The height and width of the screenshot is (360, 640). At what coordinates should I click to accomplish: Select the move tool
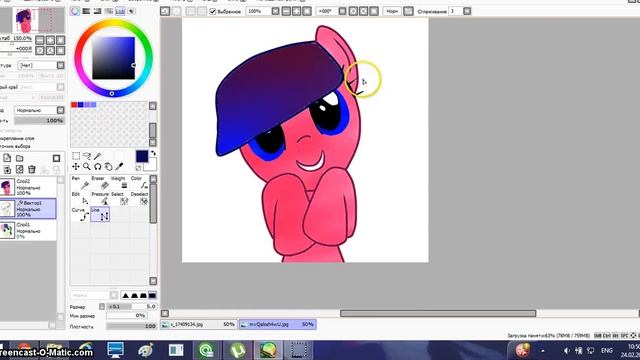[76, 167]
